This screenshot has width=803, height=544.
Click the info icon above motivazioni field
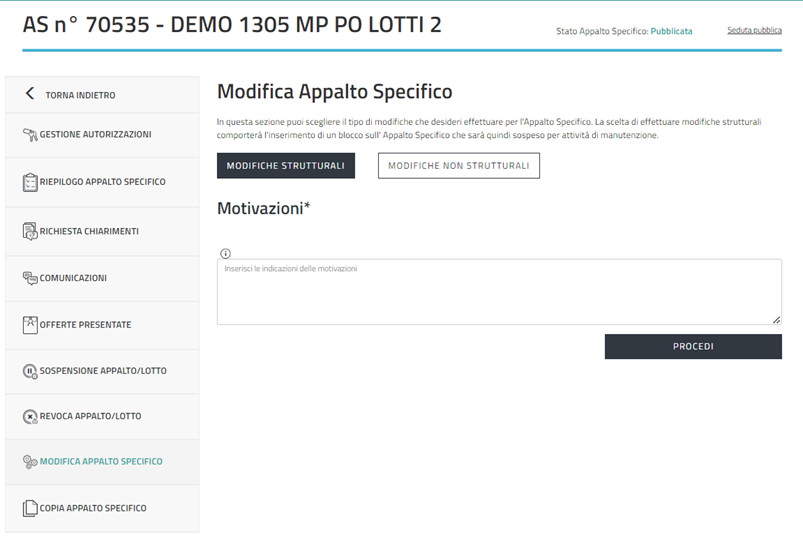tap(225, 253)
